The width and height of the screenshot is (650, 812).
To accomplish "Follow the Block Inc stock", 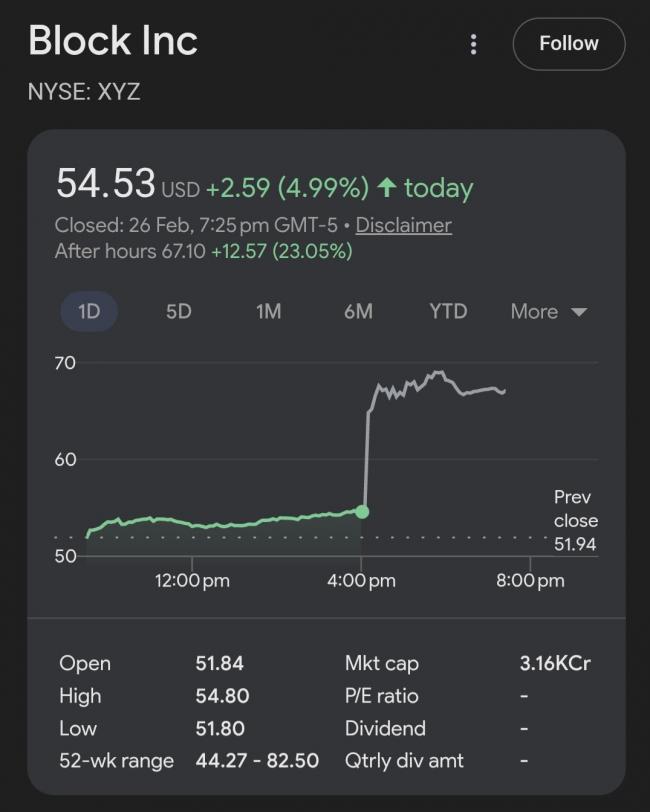I will click(568, 44).
